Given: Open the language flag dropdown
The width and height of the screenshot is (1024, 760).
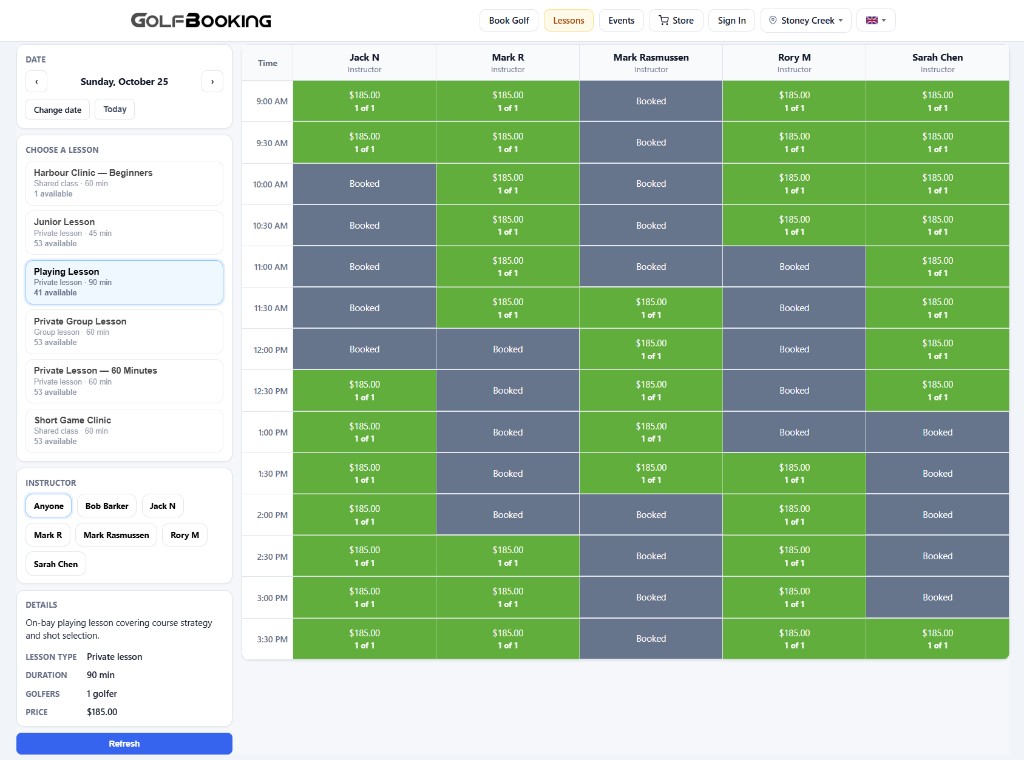Looking at the screenshot, I should tap(876, 20).
